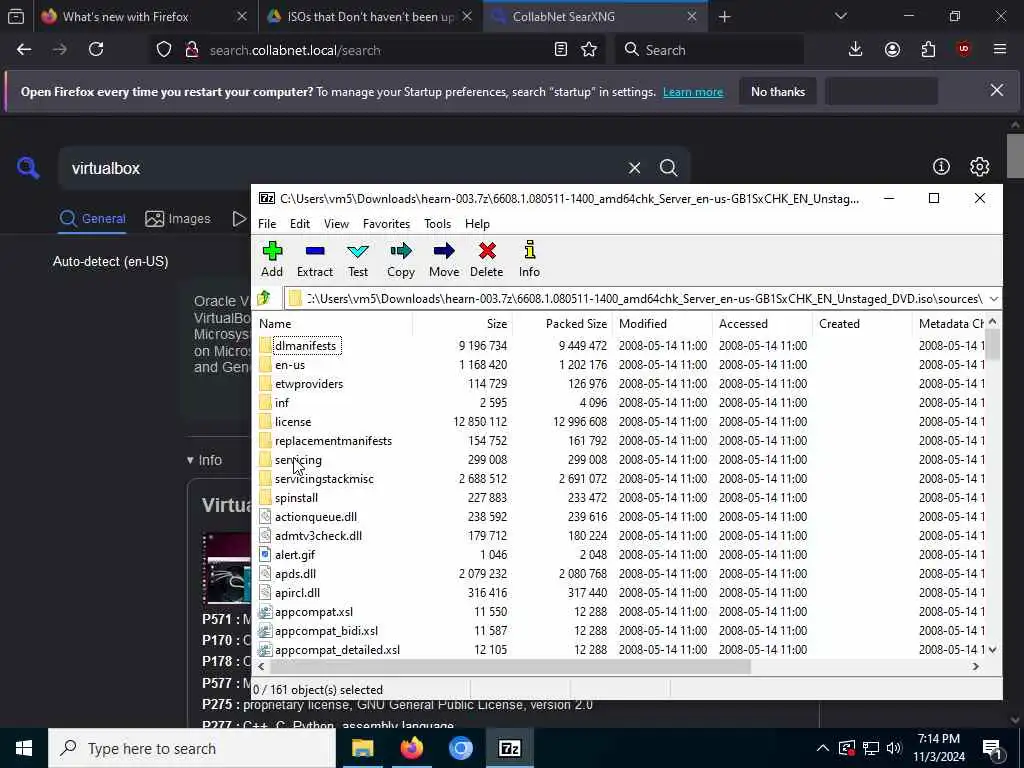Select the alert.gif file

click(295, 554)
